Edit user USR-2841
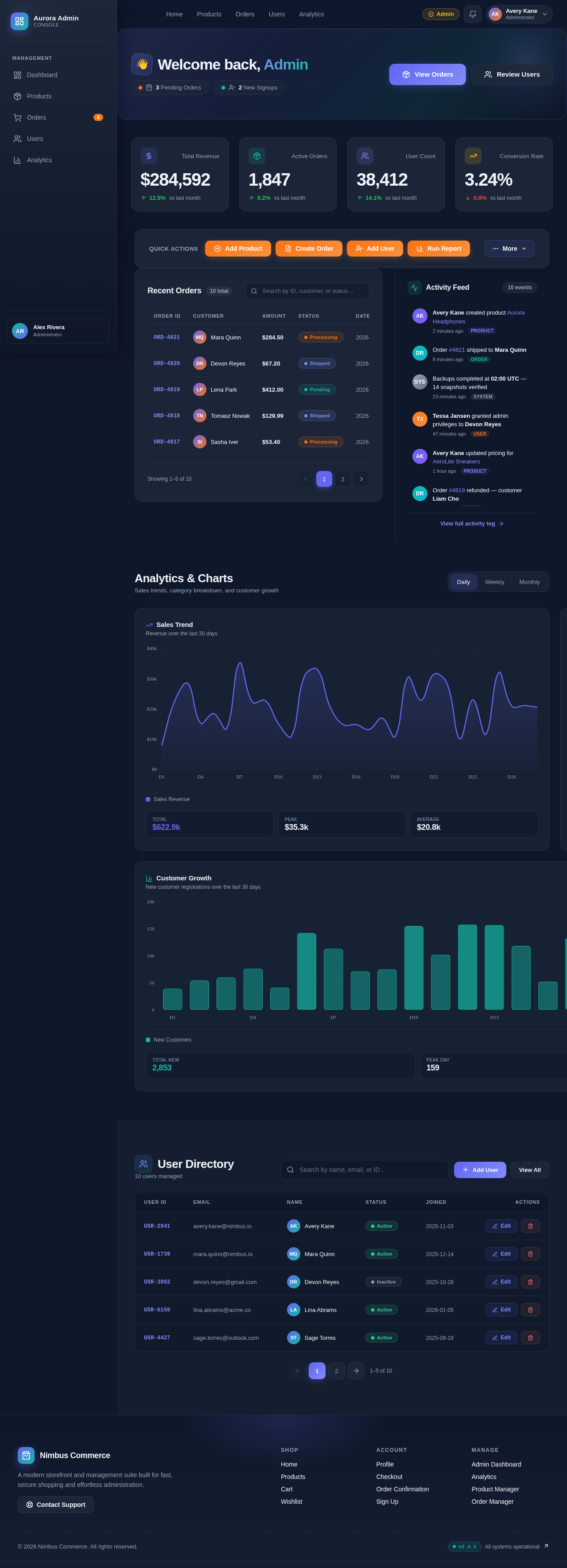Screen dimensions: 567x1568 pos(501,1226)
